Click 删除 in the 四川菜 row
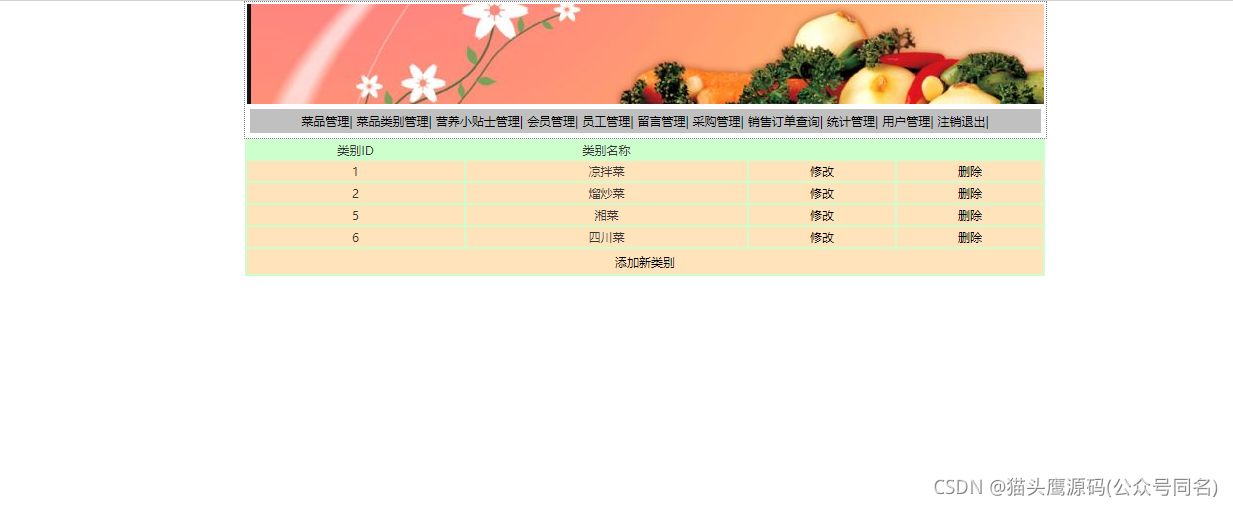The width and height of the screenshot is (1233, 507). (970, 238)
